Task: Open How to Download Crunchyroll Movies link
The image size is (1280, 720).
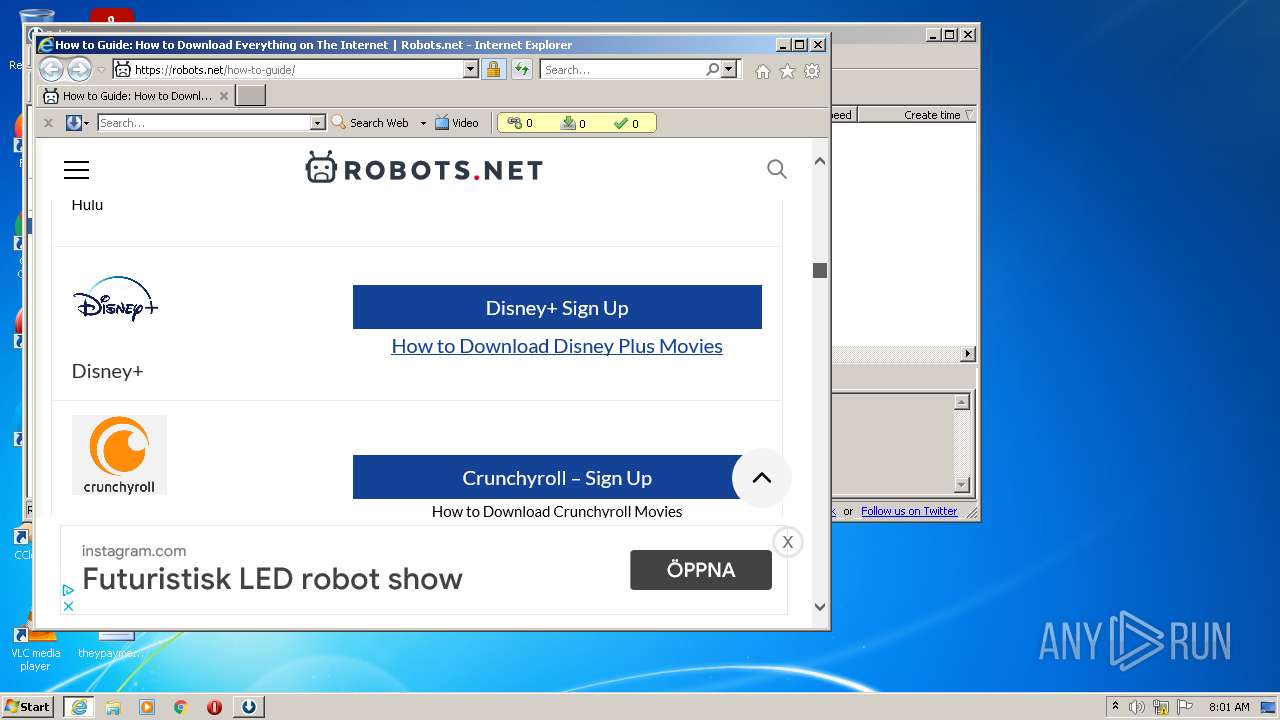Action: coord(557,511)
